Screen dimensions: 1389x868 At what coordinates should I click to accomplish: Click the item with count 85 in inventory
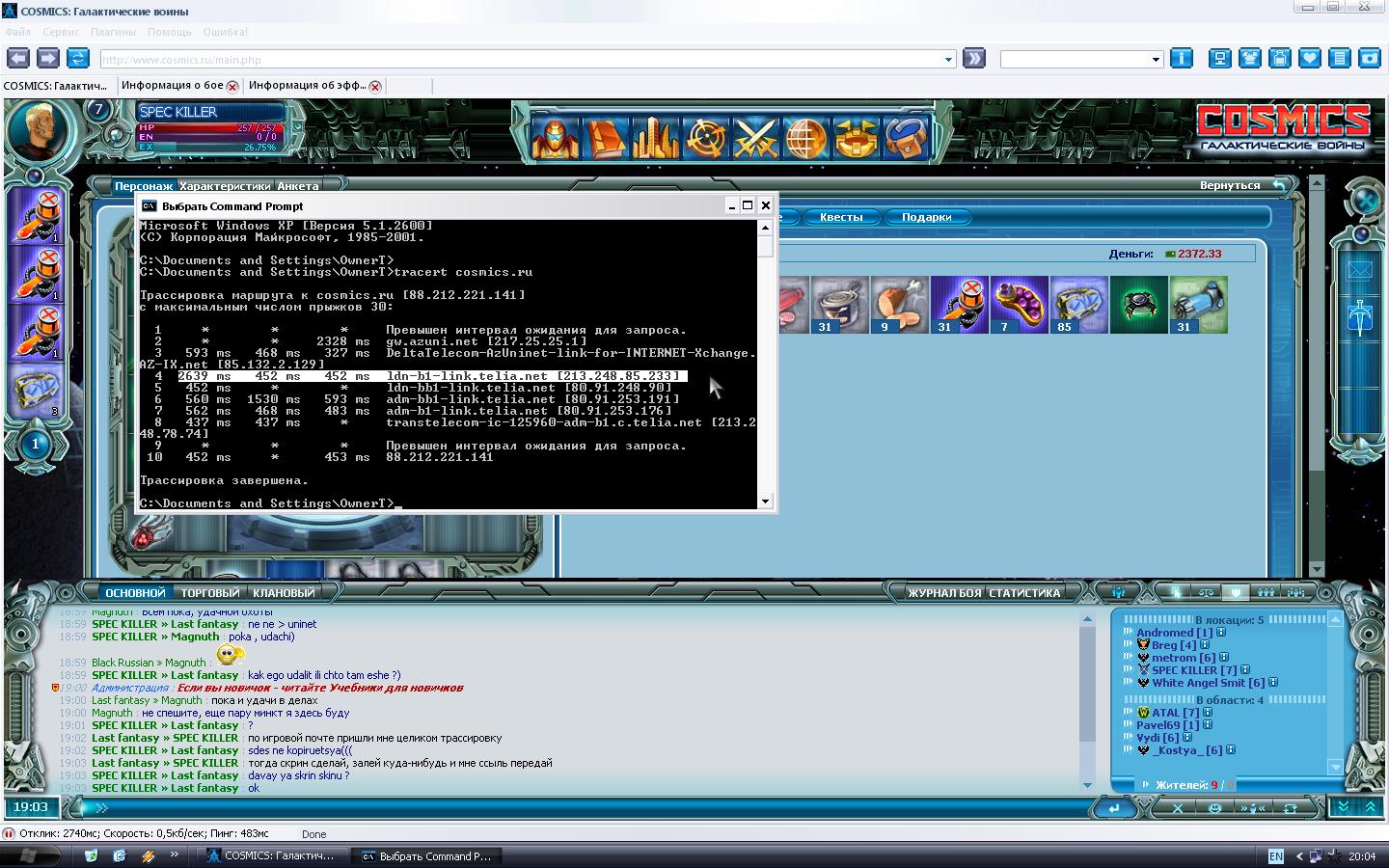pos(1079,305)
